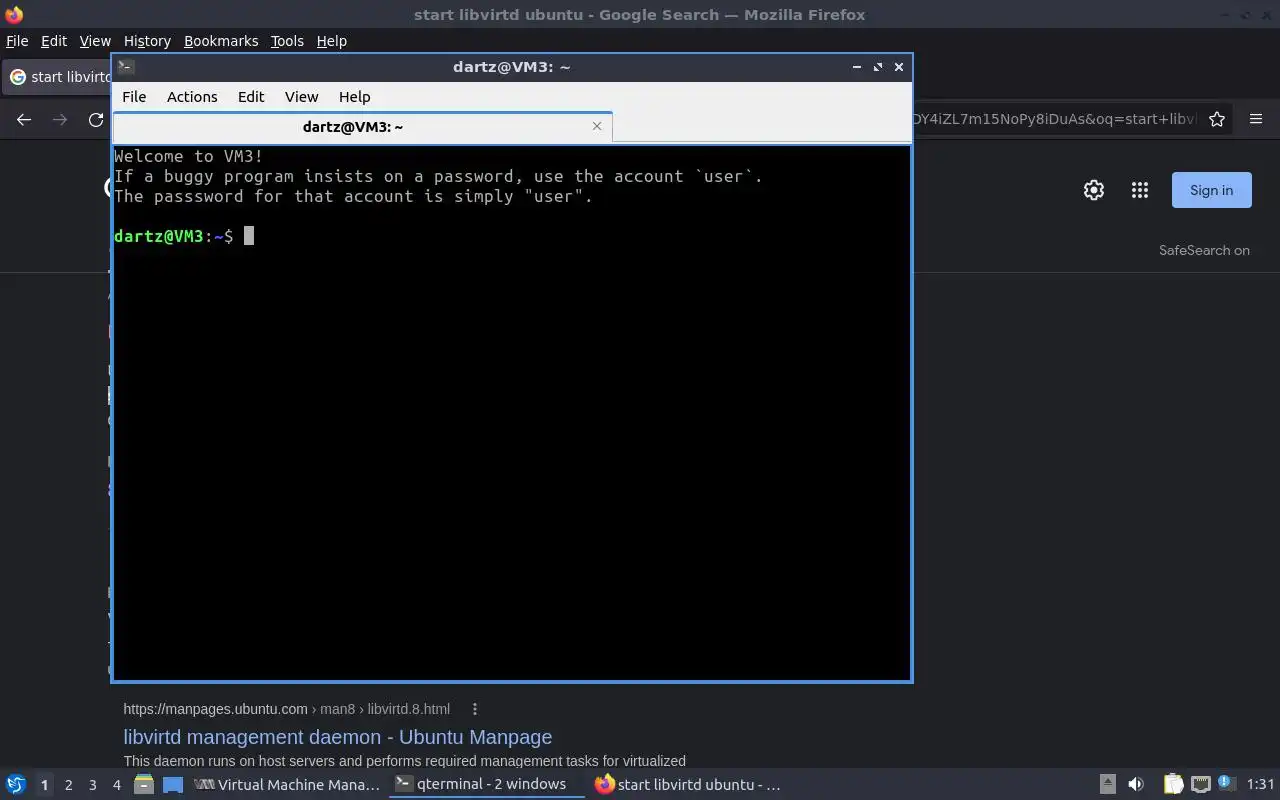Open qterminal's View menu
Screen dimensions: 1280x800
tap(301, 97)
